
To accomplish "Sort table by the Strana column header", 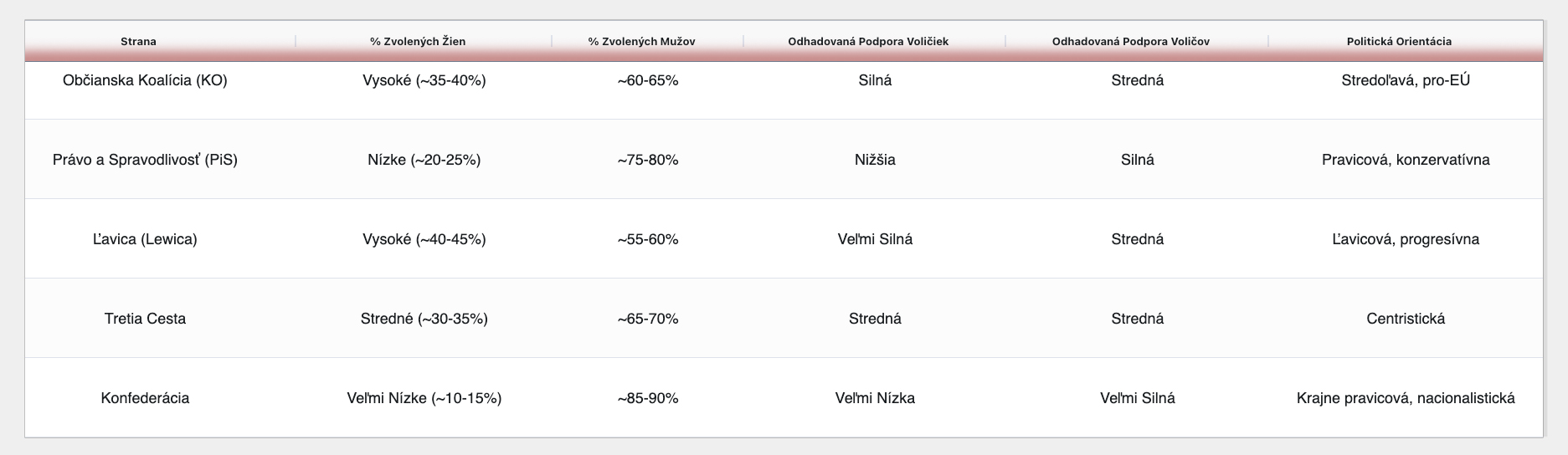I will 138,41.
